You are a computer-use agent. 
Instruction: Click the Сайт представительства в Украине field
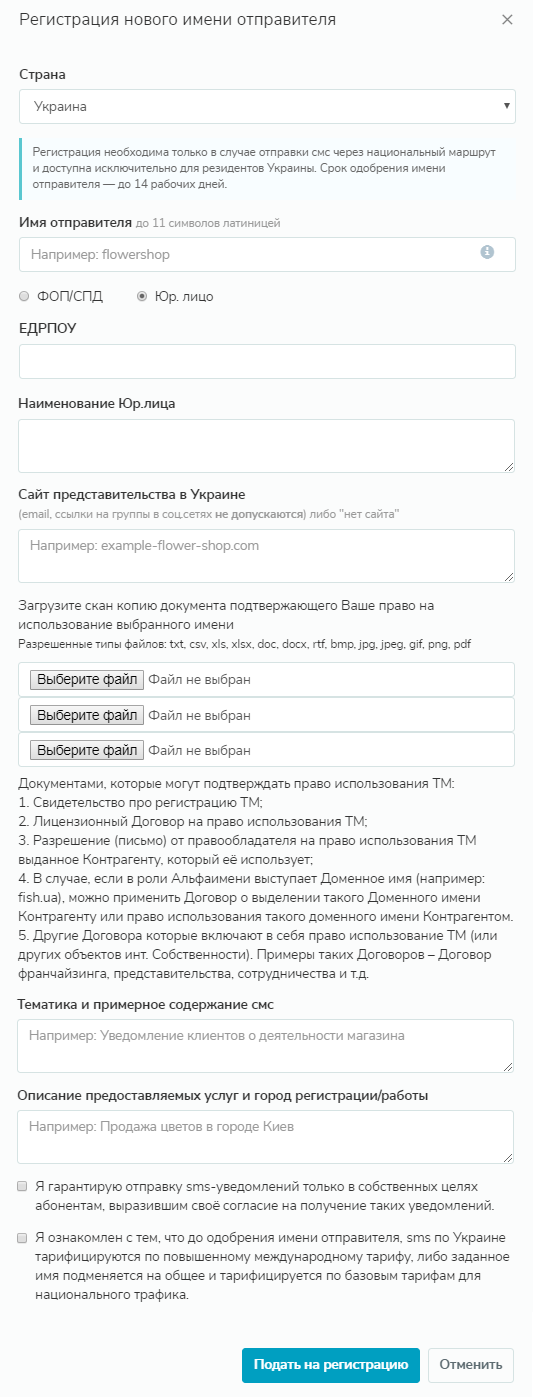click(266, 555)
